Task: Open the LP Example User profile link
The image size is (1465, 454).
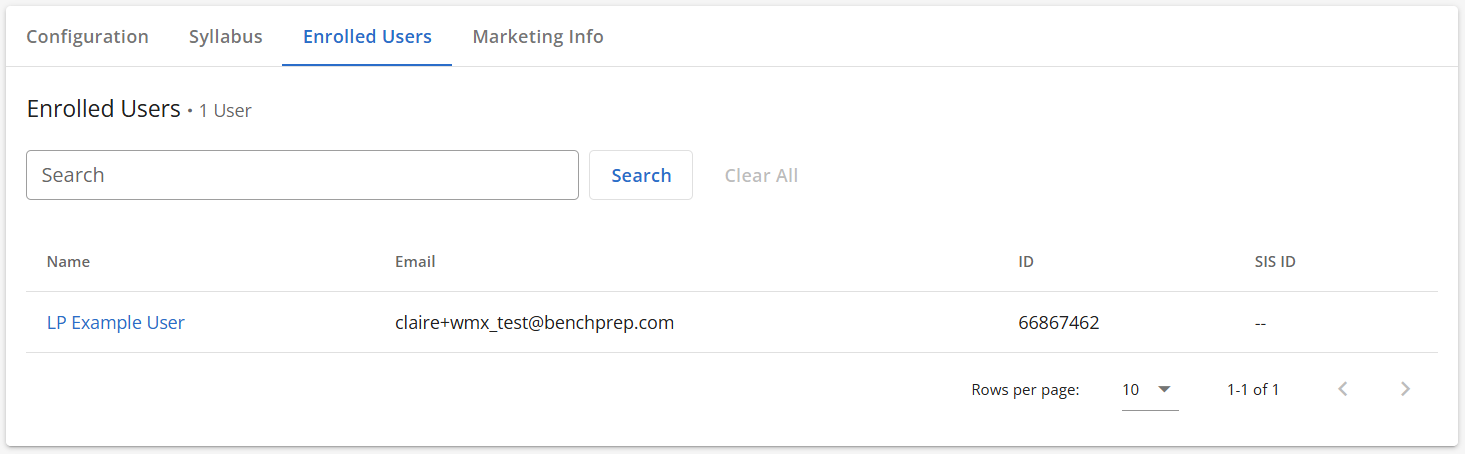Action: tap(116, 323)
